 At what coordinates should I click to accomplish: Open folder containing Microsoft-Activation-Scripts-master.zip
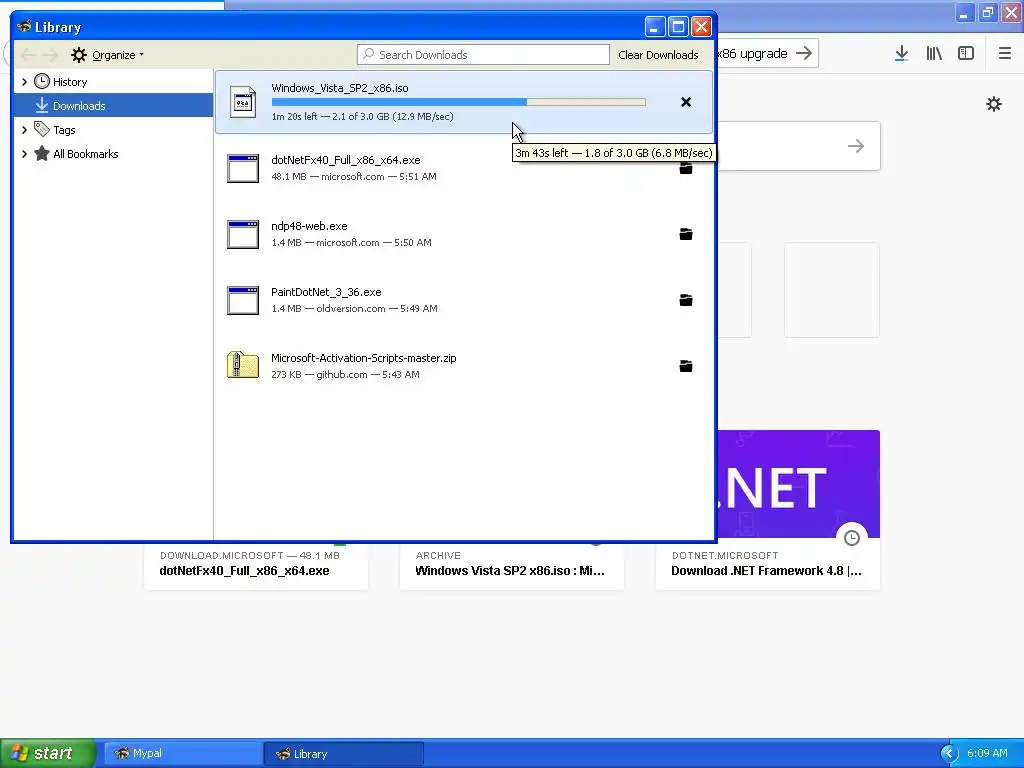686,366
